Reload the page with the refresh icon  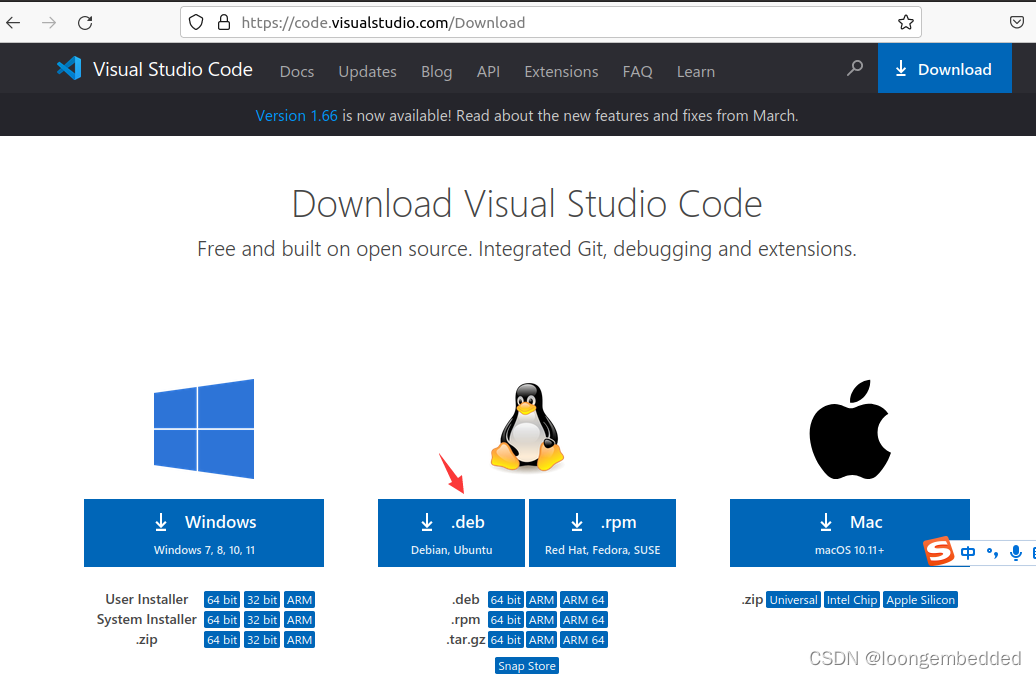click(x=85, y=22)
